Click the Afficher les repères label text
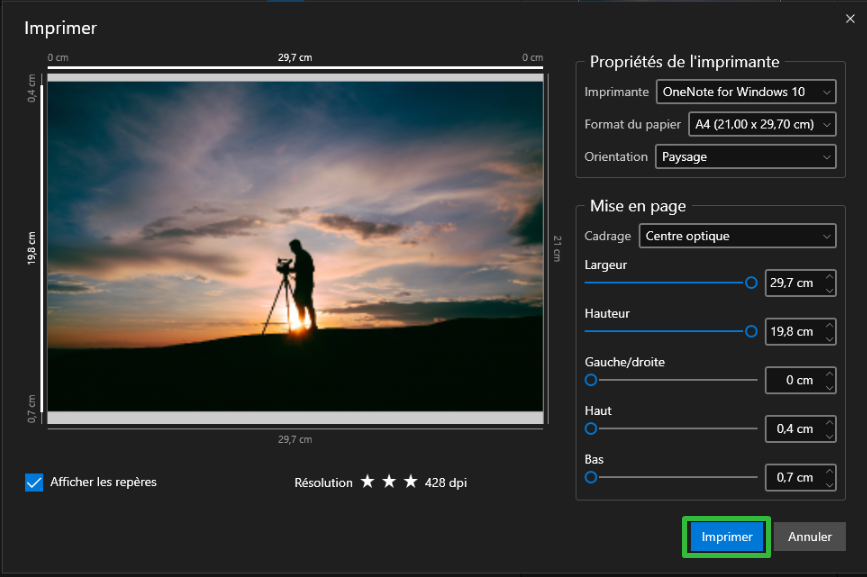The width and height of the screenshot is (867, 577). point(103,482)
